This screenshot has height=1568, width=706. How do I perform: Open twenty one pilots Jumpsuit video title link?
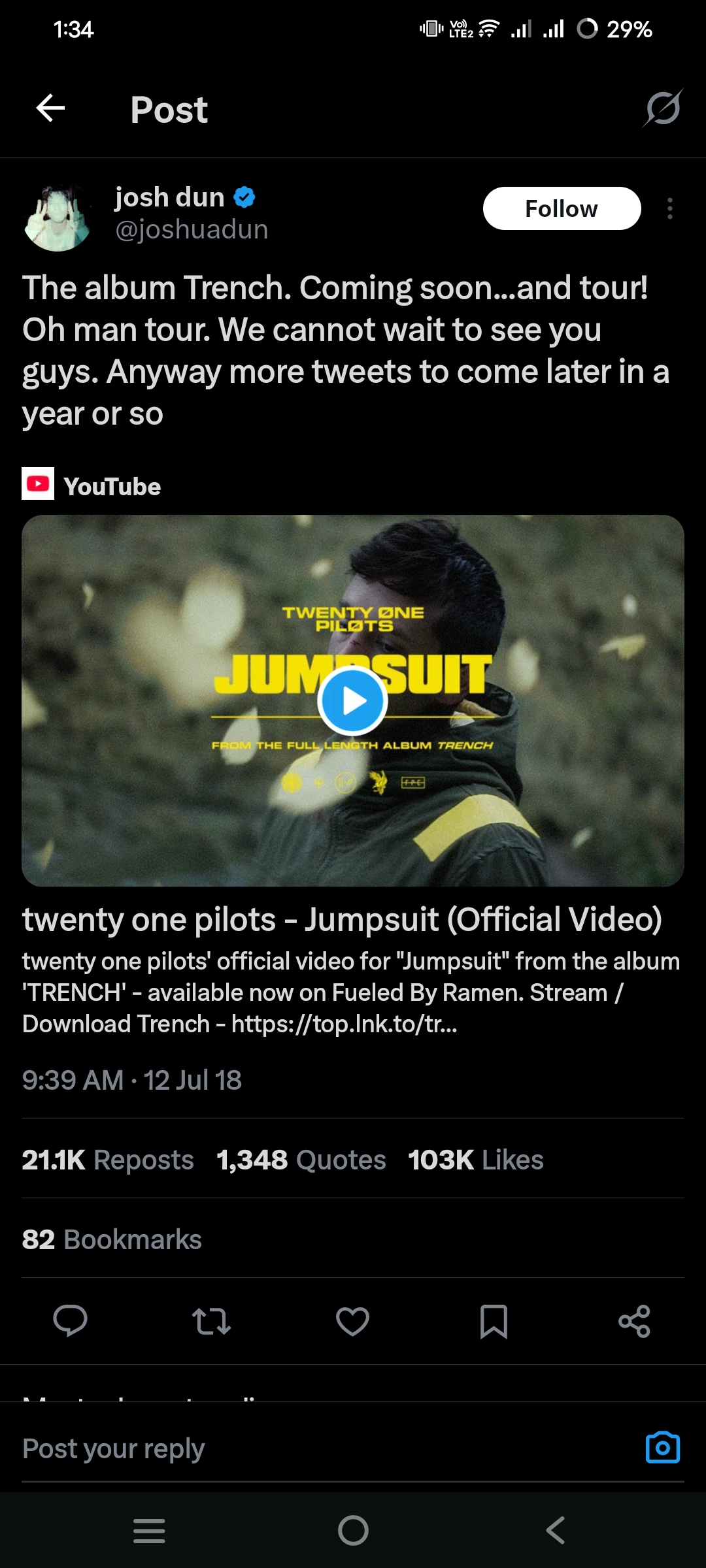[342, 919]
